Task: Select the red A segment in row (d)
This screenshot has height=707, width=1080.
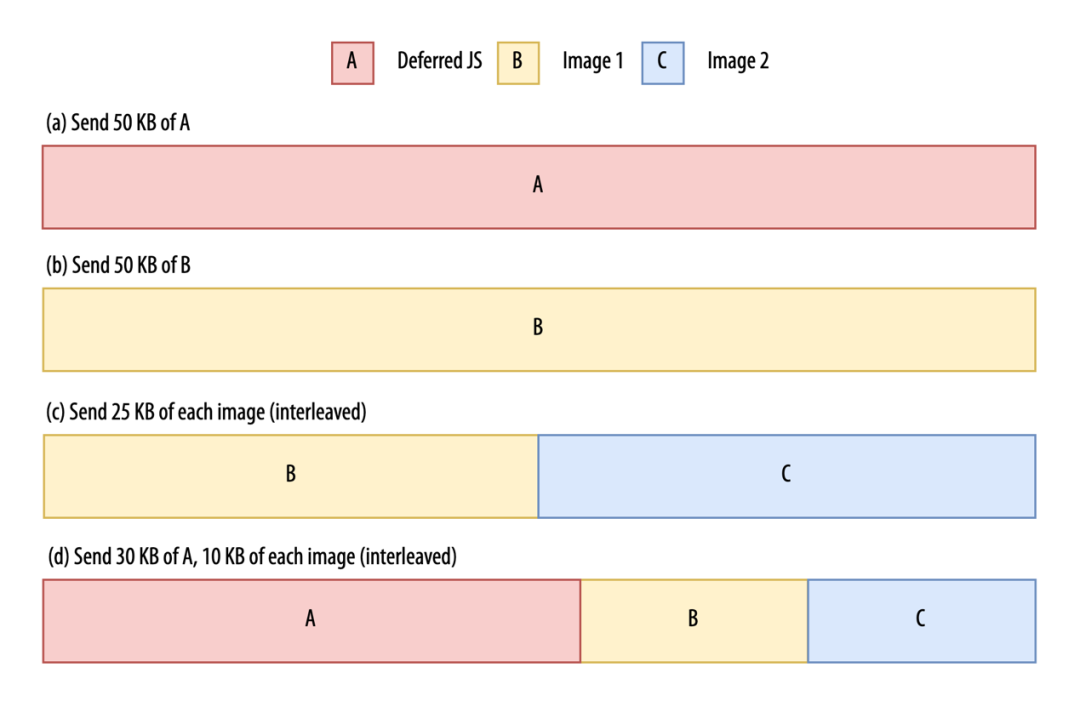Action: pyautogui.click(x=310, y=620)
